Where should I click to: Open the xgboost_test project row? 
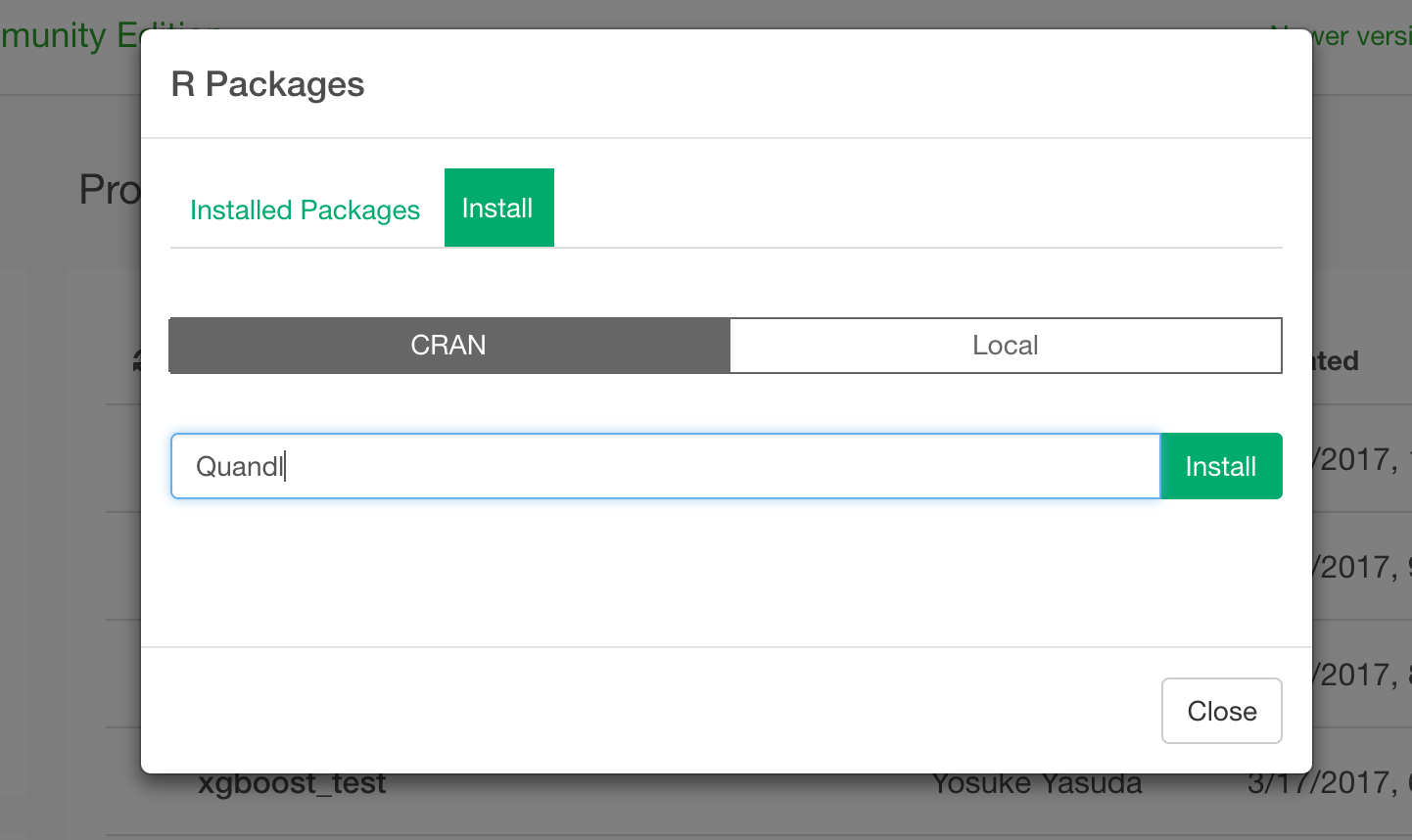click(292, 785)
